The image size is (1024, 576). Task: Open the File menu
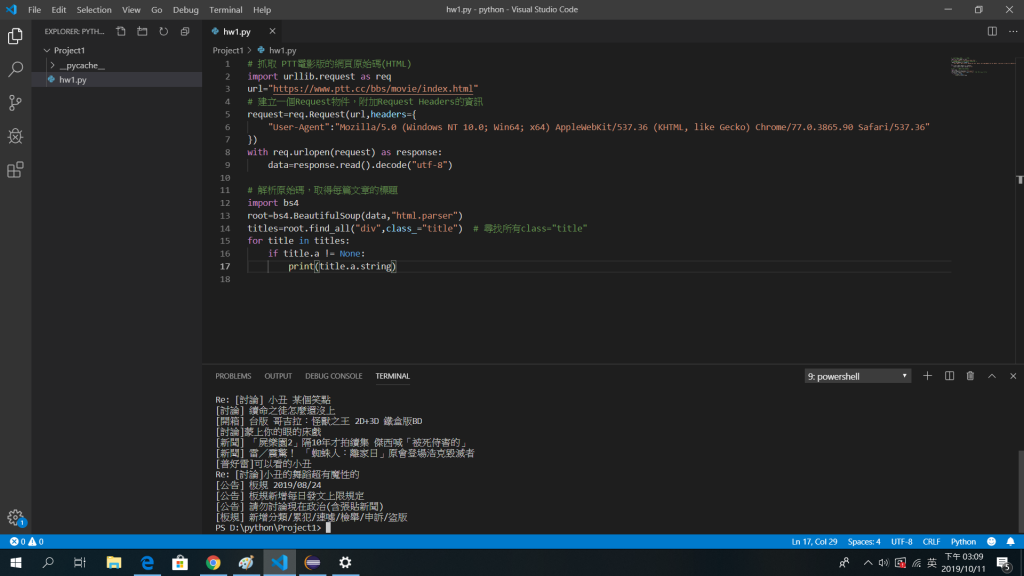35,10
